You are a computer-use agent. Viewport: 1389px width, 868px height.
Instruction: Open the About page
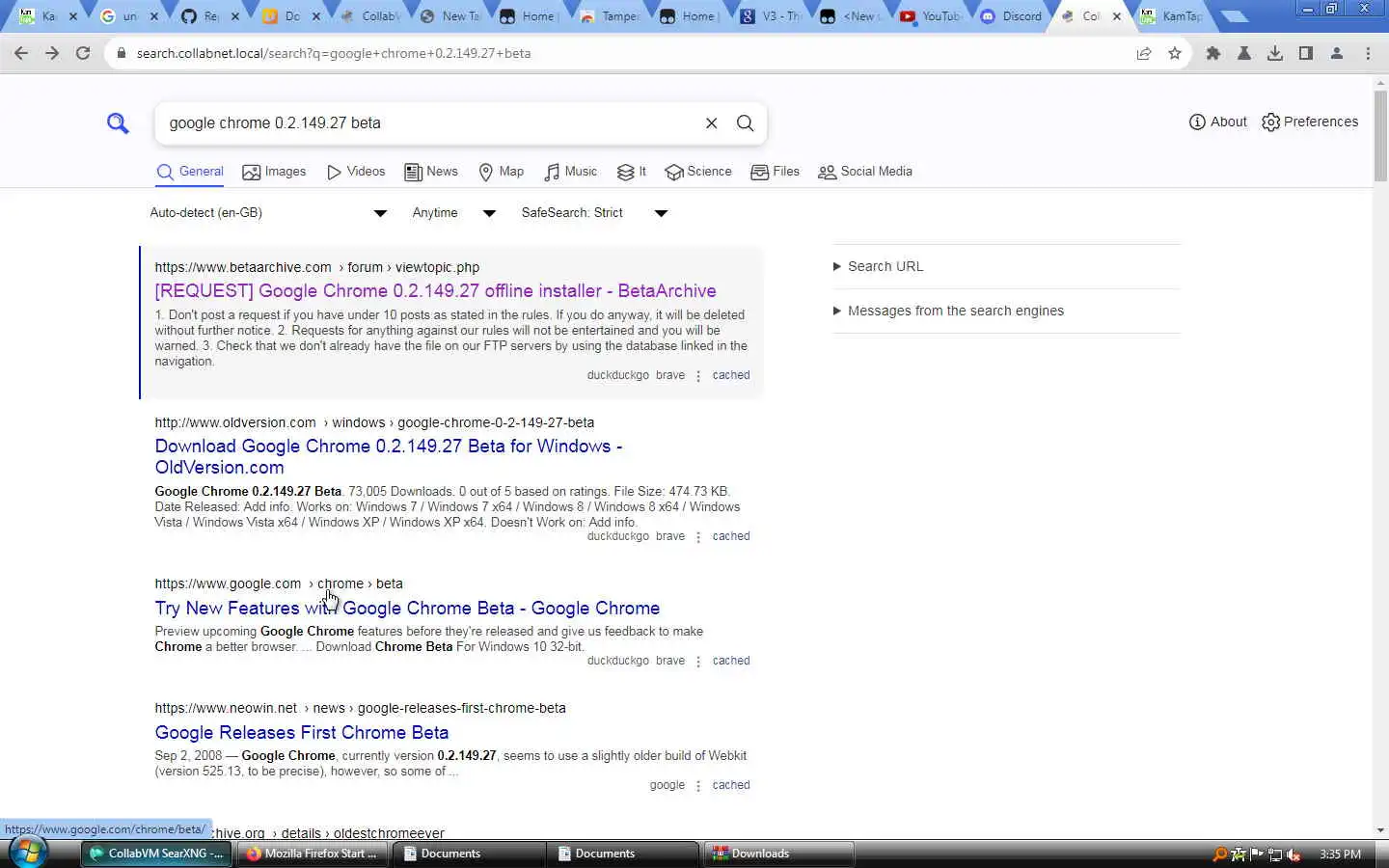point(1217,122)
